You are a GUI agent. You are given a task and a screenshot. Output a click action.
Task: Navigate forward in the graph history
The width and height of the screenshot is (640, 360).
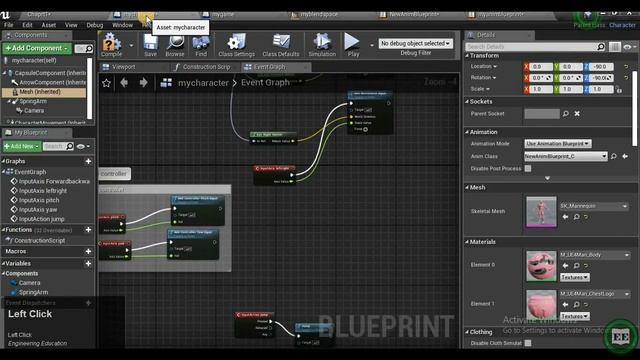pos(143,83)
